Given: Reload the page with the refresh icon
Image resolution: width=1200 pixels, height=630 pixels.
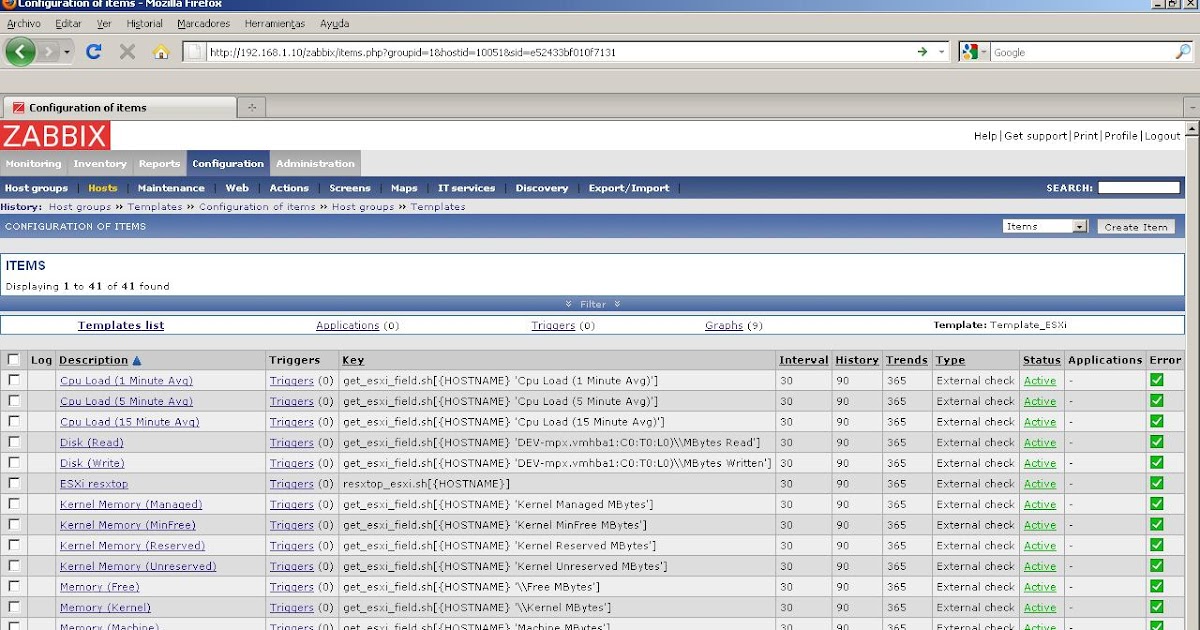Looking at the screenshot, I should (x=93, y=51).
